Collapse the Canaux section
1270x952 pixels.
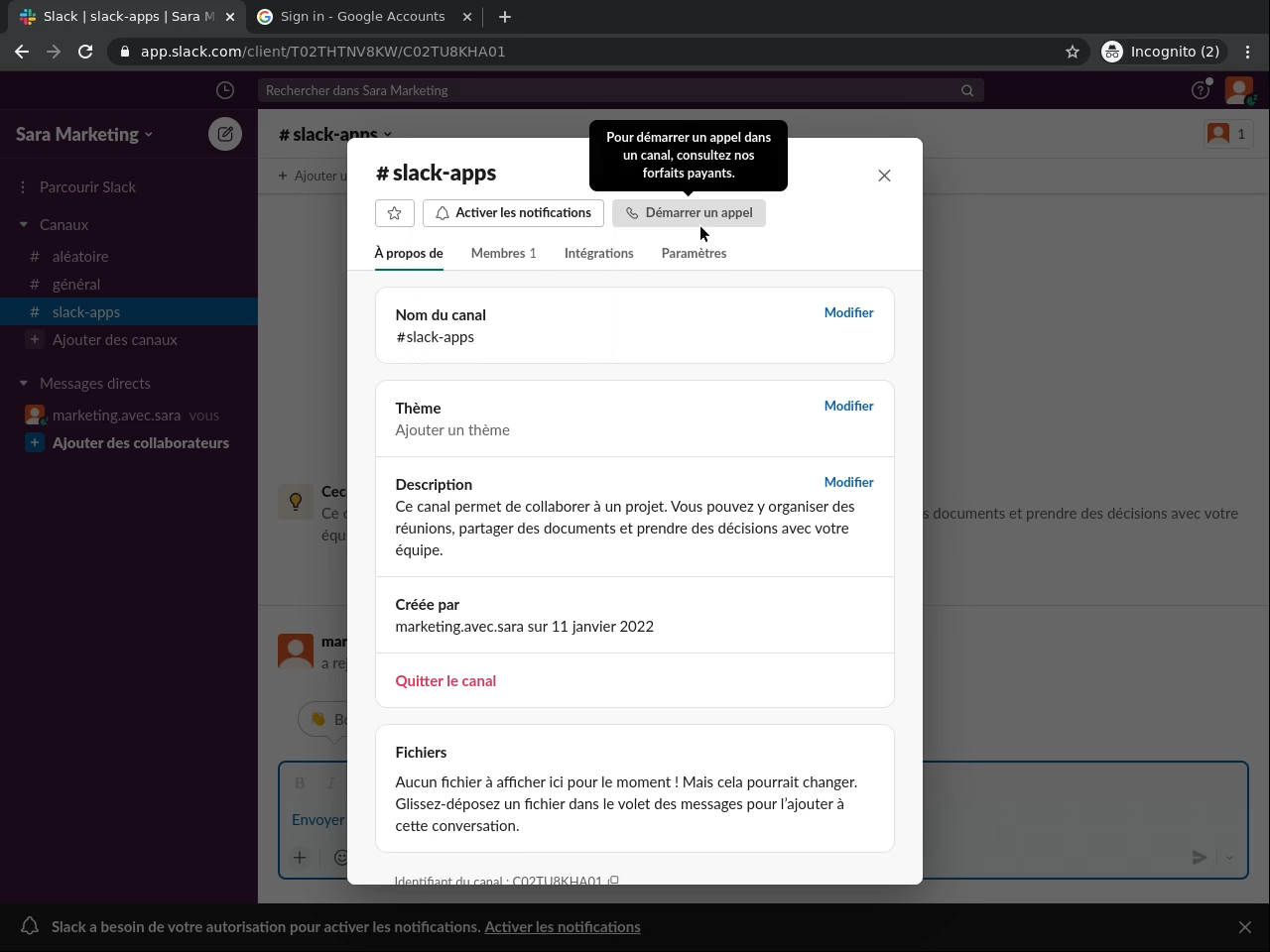click(24, 225)
